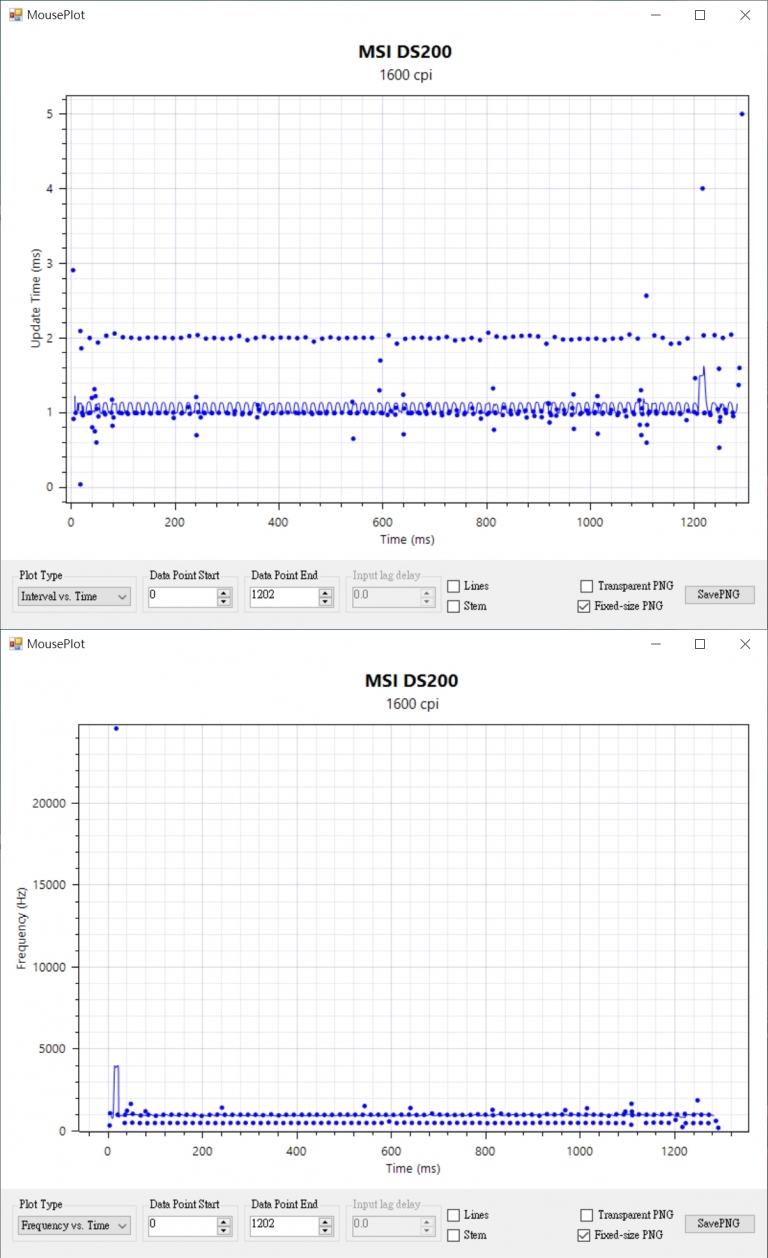The image size is (768, 1258).
Task: Increase Data Point End value in the Frequency window
Action: click(325, 1221)
